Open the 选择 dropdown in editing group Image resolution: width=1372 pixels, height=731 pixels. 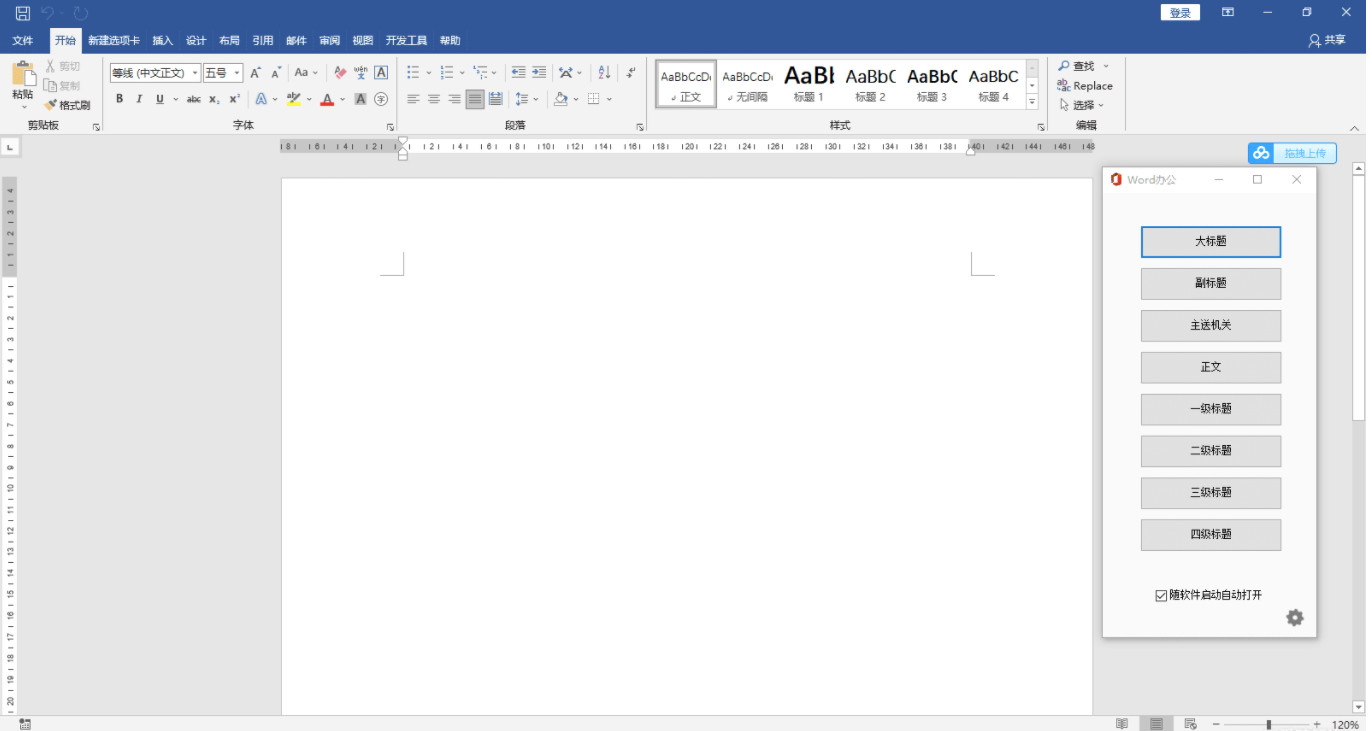point(1081,105)
